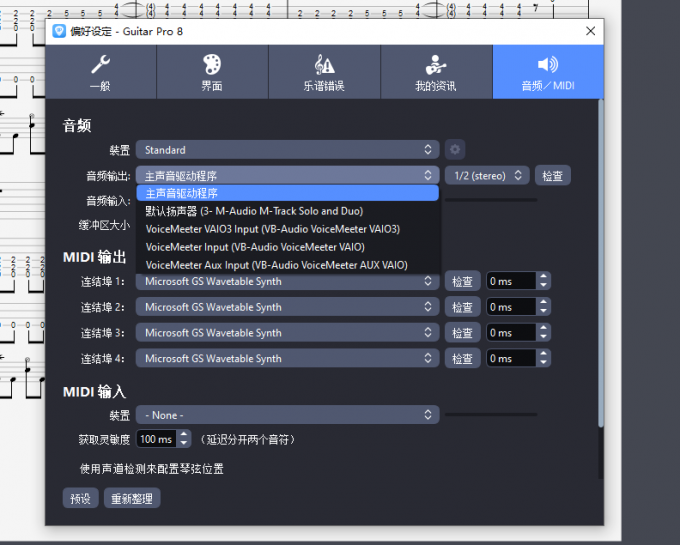This screenshot has height=545, width=680.
Task: Open the 装置 Standard audio device dropdown
Action: pyautogui.click(x=288, y=150)
